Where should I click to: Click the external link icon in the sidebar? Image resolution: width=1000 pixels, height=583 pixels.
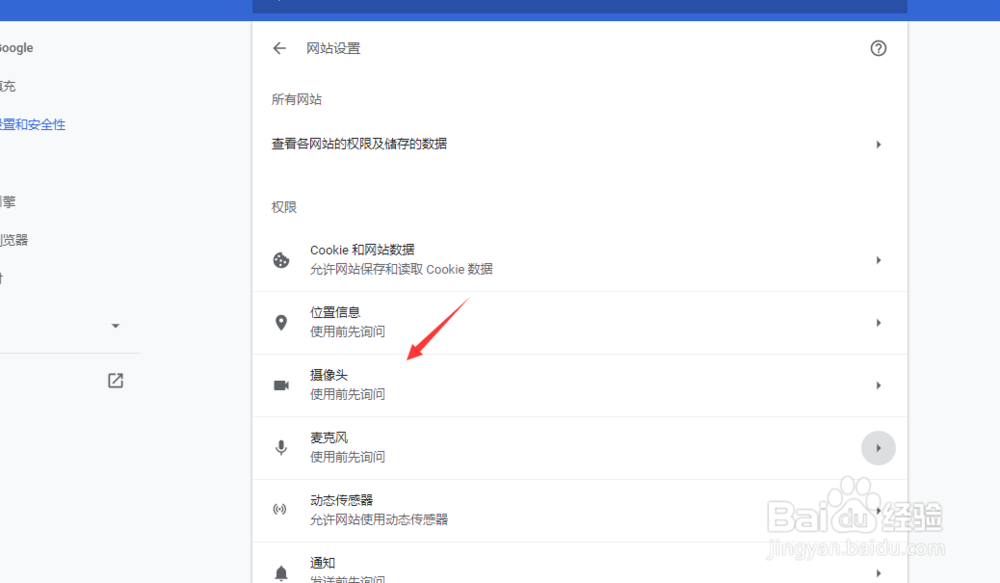(115, 380)
